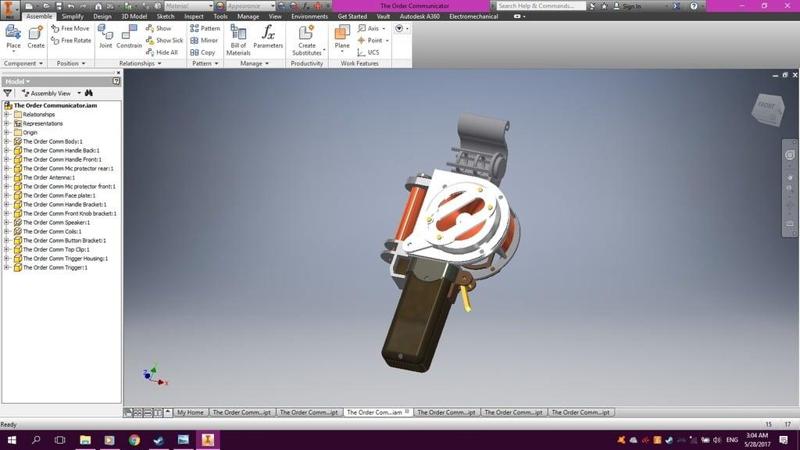800x450 pixels.
Task: Click the Show Sick relationships icon
Action: point(150,40)
